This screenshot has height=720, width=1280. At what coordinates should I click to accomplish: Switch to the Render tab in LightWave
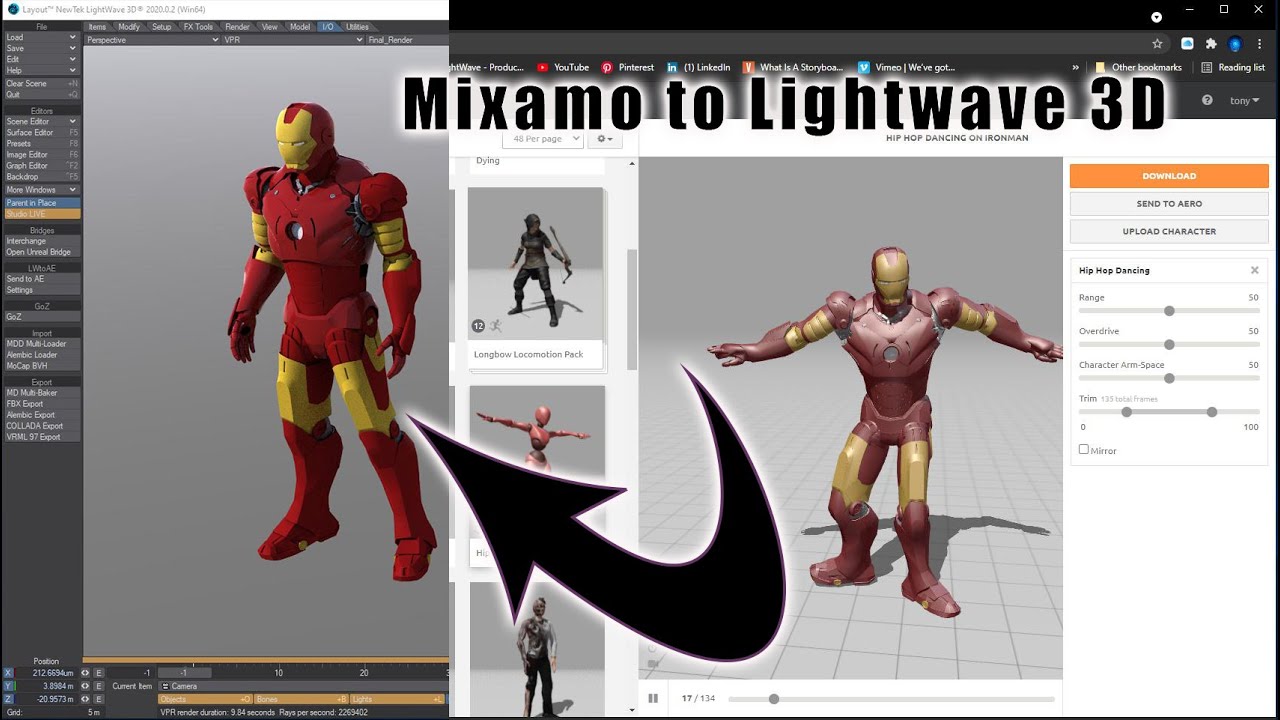click(x=237, y=27)
